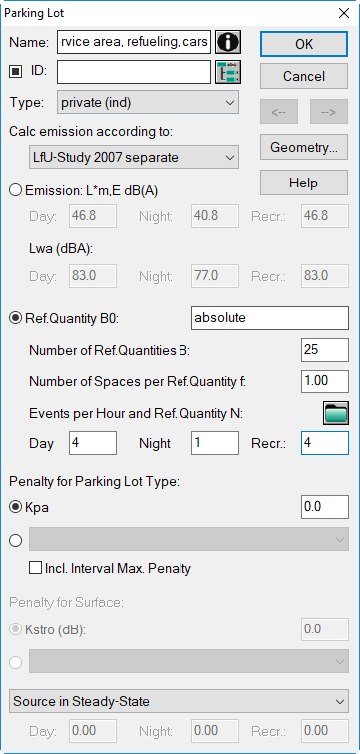Open the Geometry... dialog
360x754 pixels.
point(304,147)
